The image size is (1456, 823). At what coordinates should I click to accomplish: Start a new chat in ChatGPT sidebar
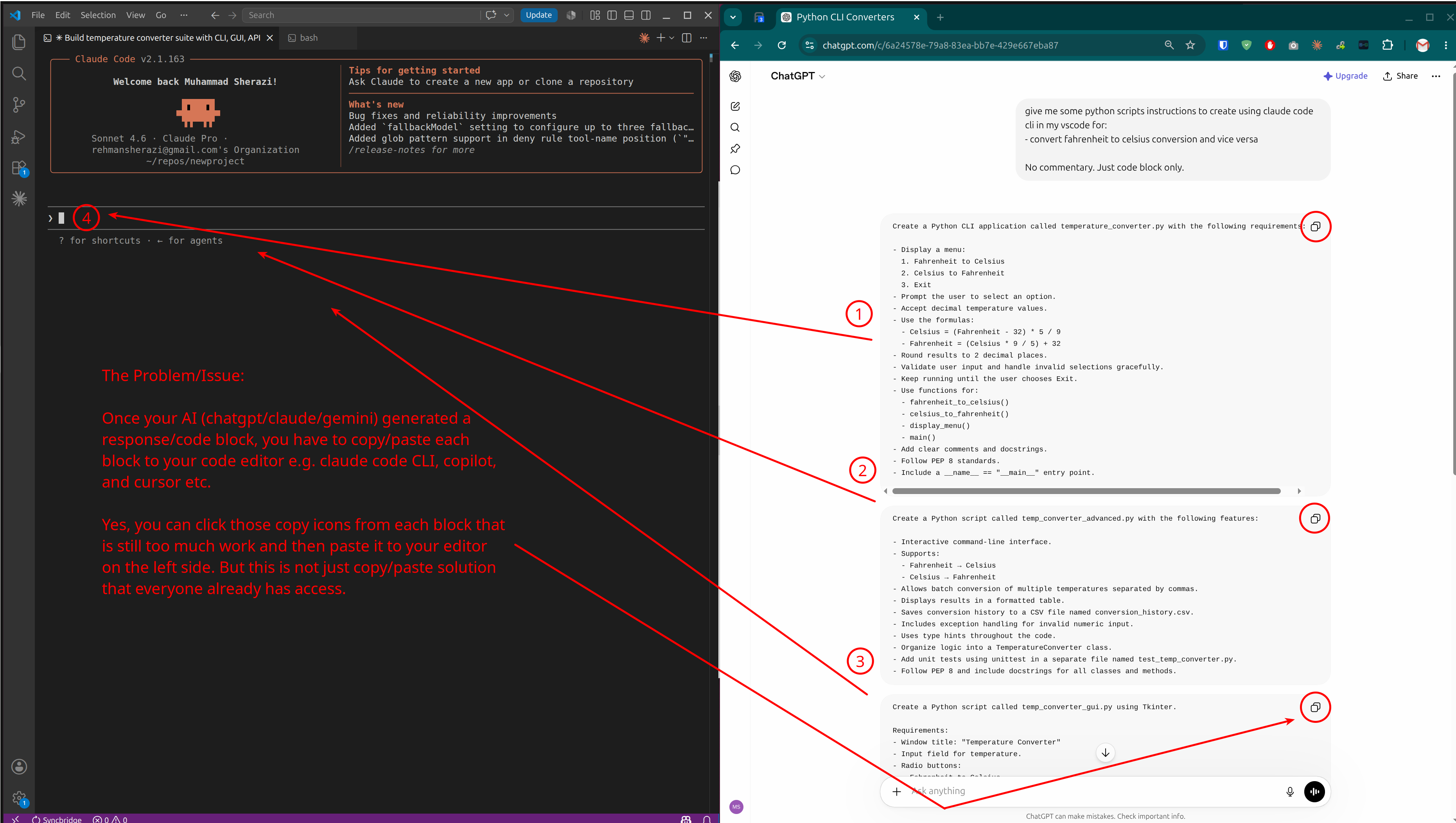coord(735,106)
